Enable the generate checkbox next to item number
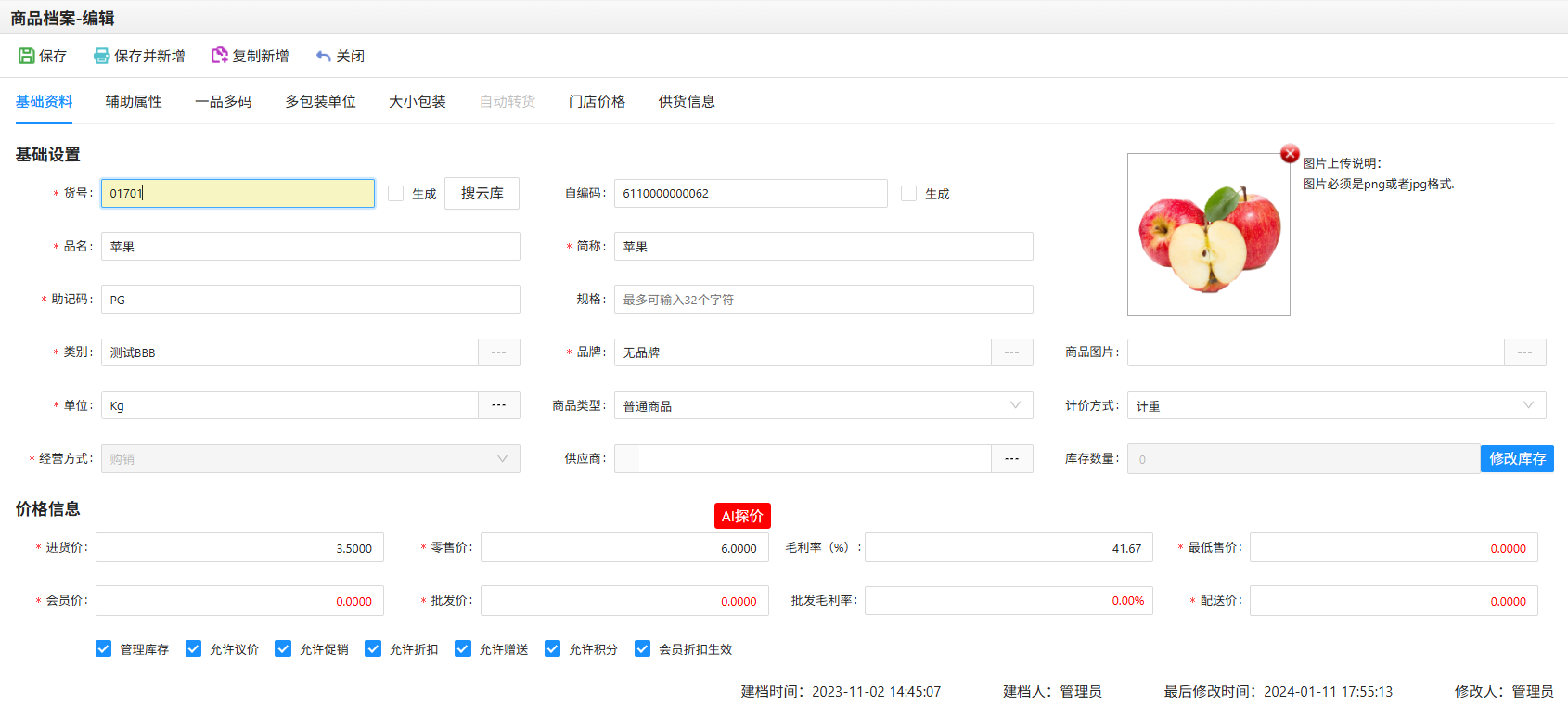The height and width of the screenshot is (717, 1568). coord(396,194)
